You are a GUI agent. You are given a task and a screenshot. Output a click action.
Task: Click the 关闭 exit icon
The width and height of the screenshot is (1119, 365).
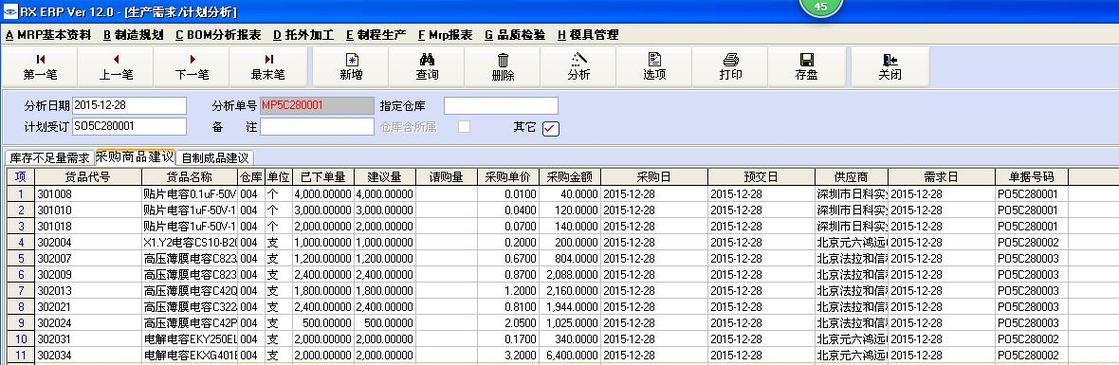[890, 66]
